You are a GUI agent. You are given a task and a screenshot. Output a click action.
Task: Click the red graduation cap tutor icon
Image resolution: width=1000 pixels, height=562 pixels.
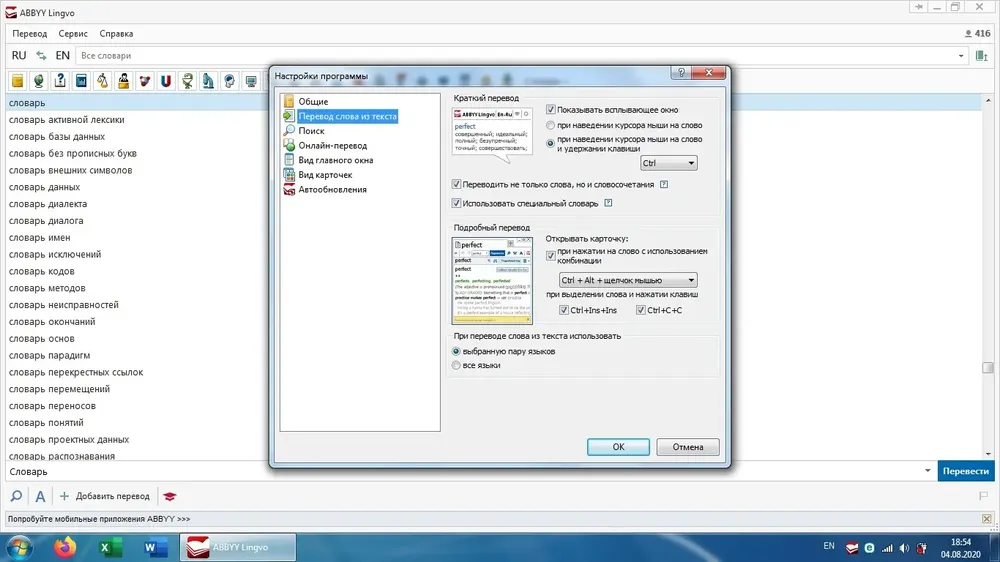170,496
